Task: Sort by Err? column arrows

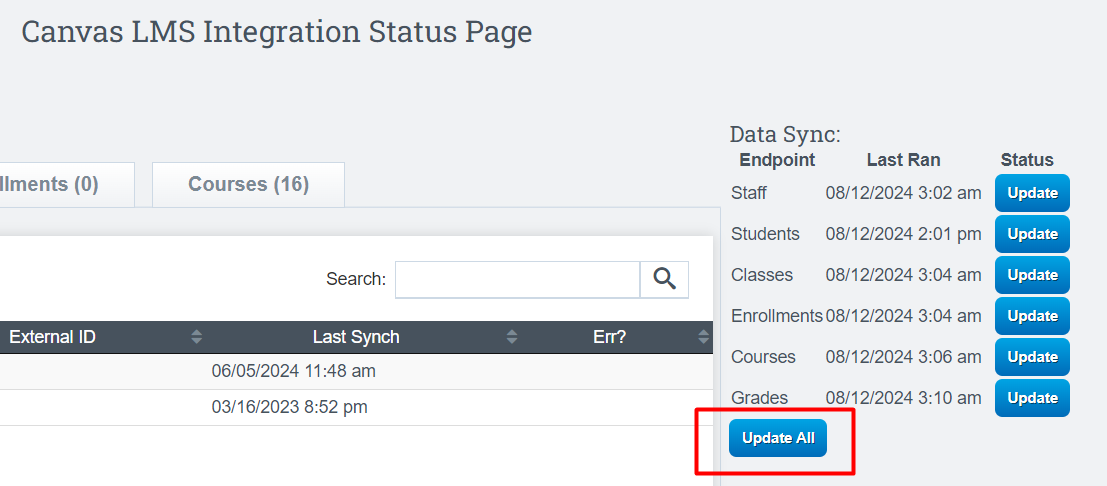Action: pos(703,338)
